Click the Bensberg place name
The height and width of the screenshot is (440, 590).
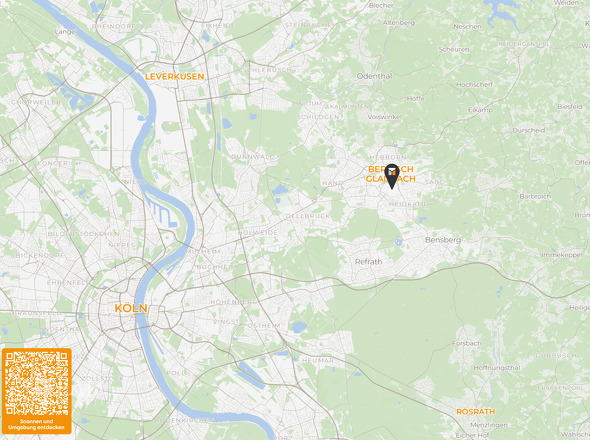click(443, 240)
